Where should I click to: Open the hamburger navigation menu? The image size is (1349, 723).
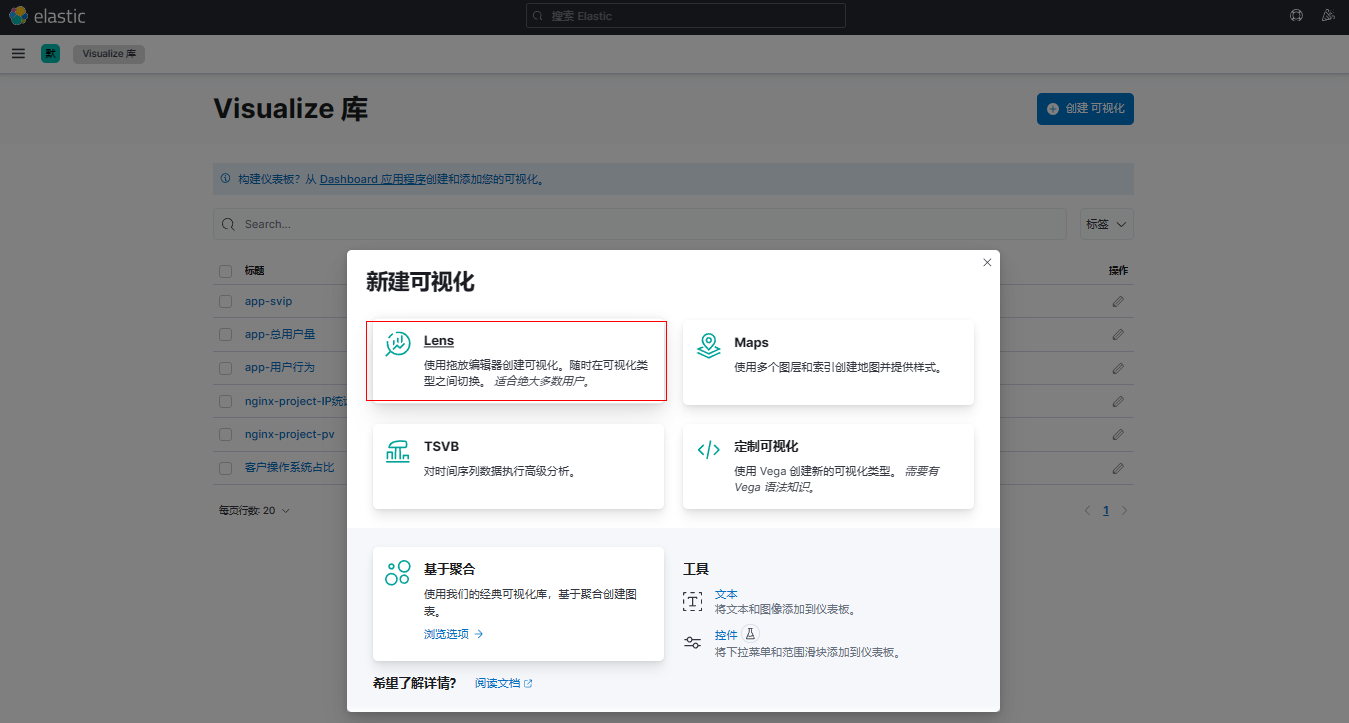(18, 54)
